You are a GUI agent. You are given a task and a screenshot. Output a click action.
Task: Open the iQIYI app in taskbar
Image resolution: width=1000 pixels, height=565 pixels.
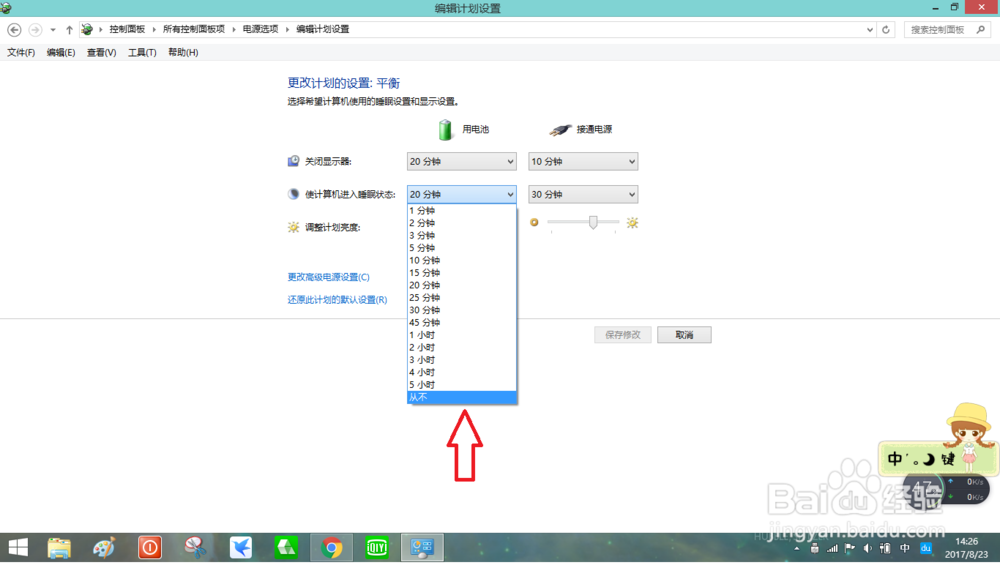click(x=377, y=548)
